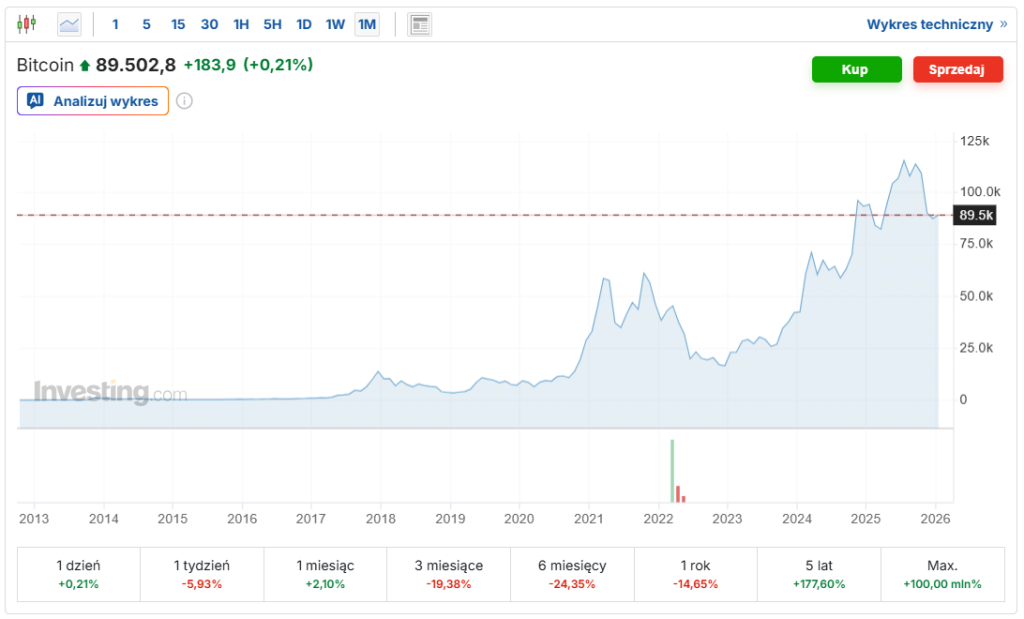Click the AI badge on Analizuj wykres
This screenshot has width=1024, height=619.
[x=35, y=100]
